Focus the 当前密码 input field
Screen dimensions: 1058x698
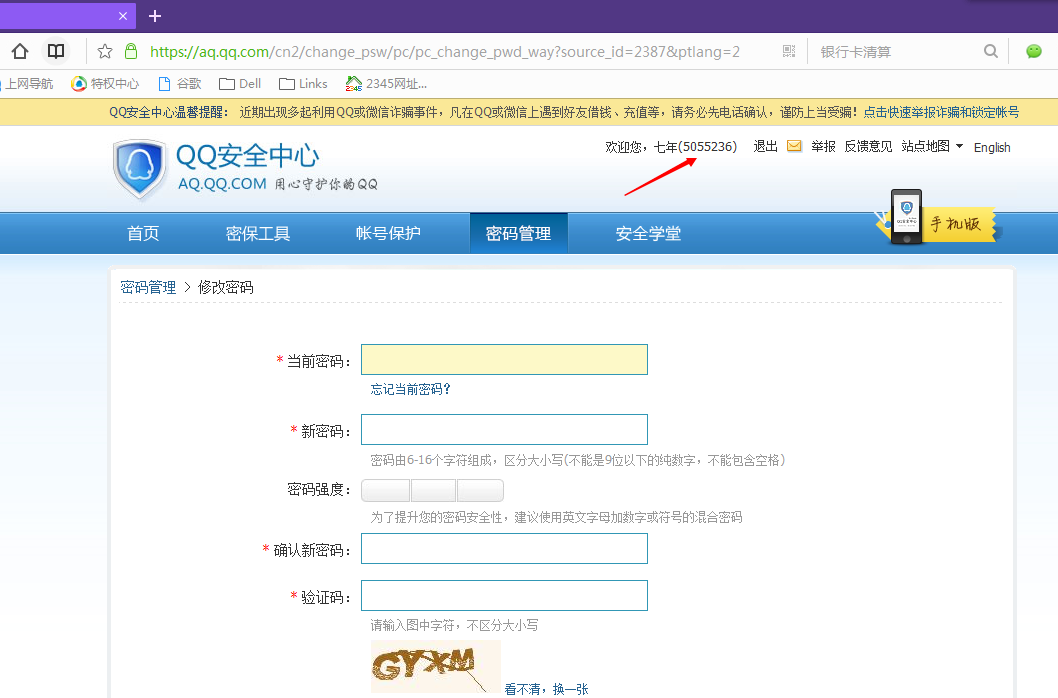coord(504,360)
